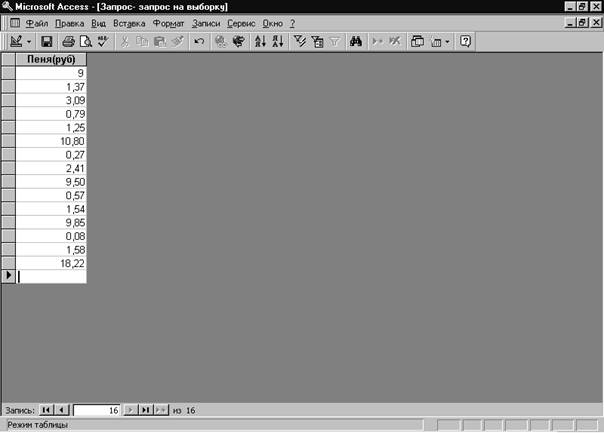
Task: Open the Сервис menu
Action: tap(241, 23)
